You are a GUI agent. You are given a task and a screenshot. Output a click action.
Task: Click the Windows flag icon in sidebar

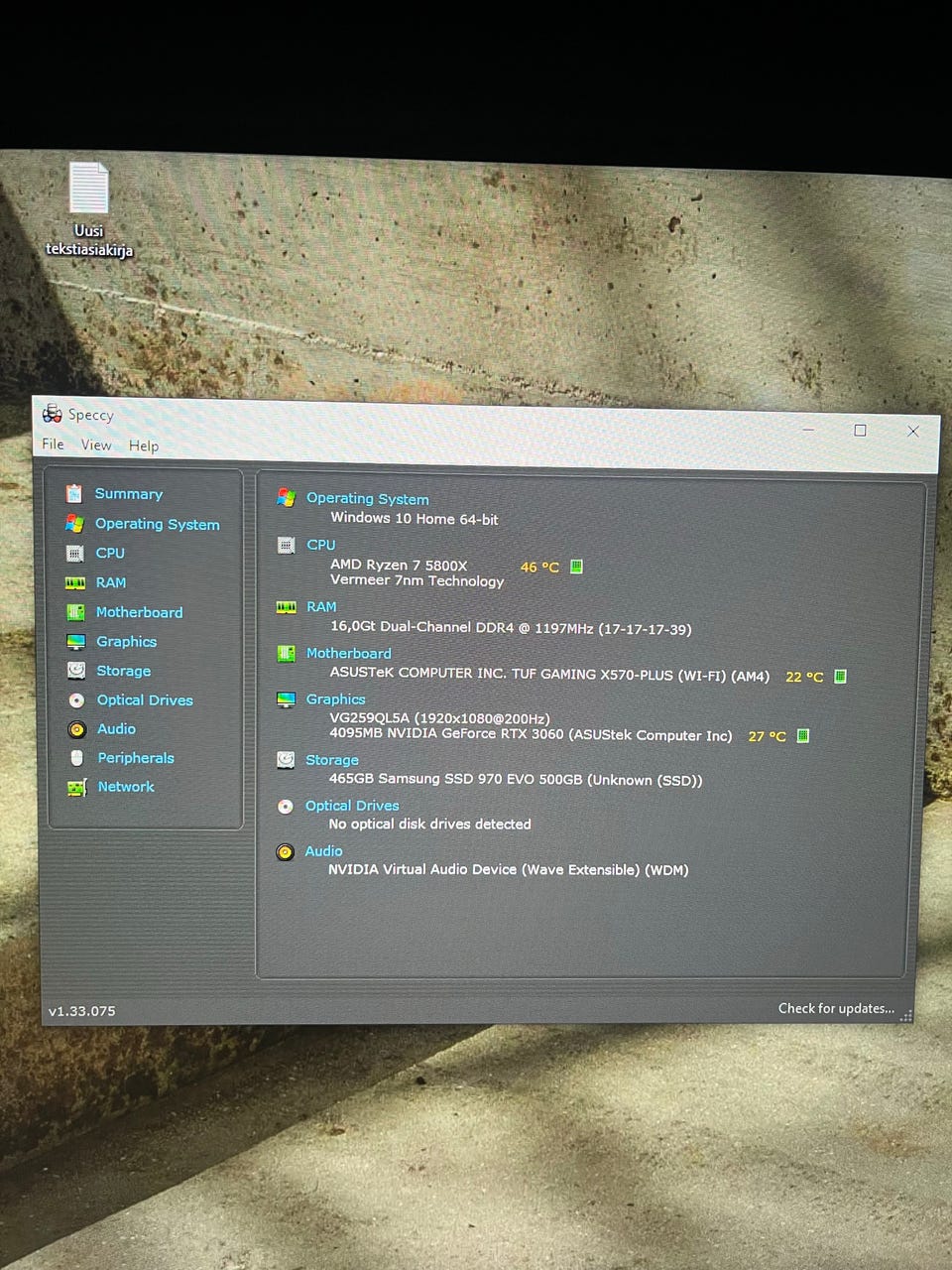pos(74,523)
